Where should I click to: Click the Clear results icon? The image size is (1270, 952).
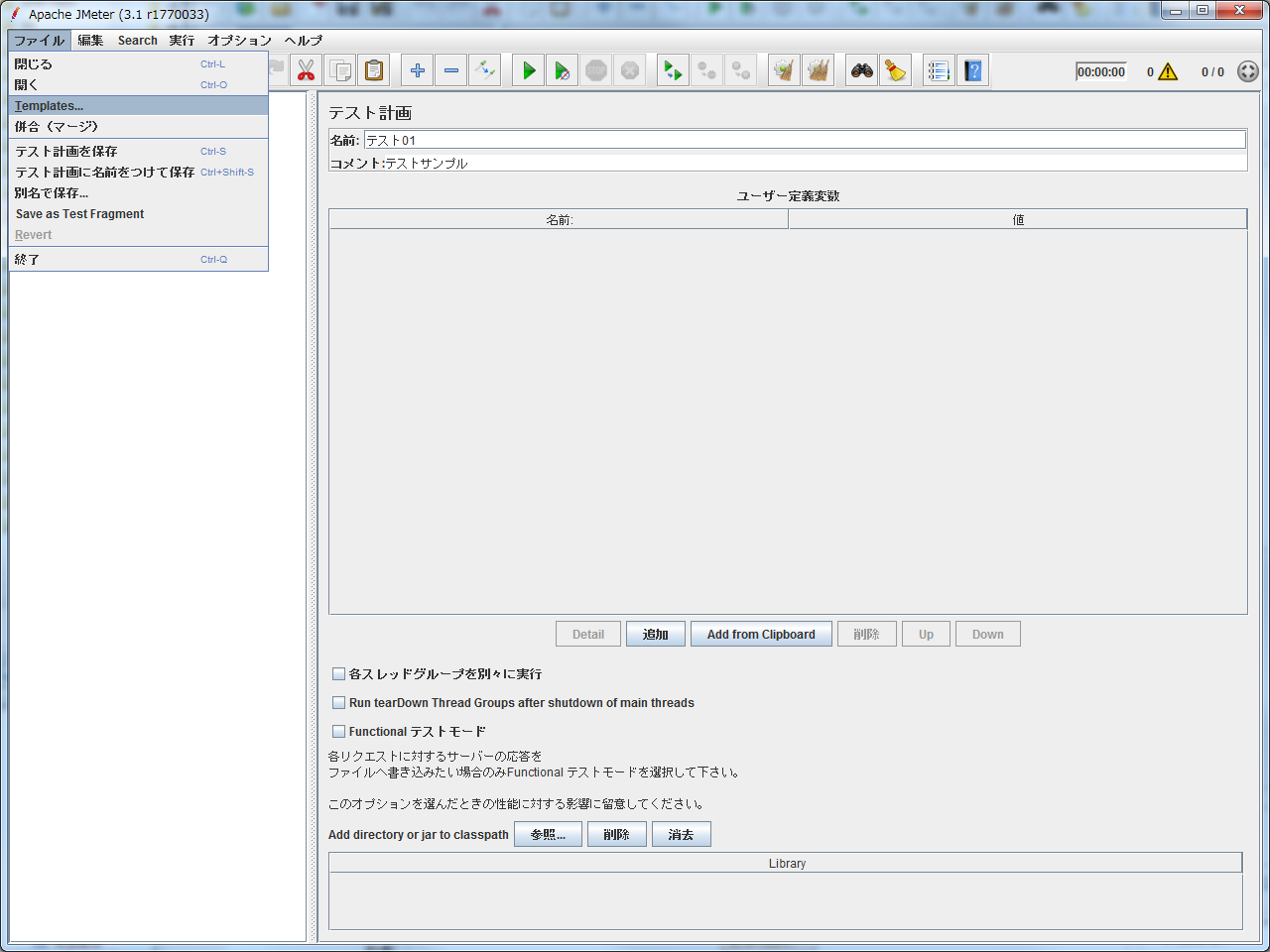pos(785,70)
